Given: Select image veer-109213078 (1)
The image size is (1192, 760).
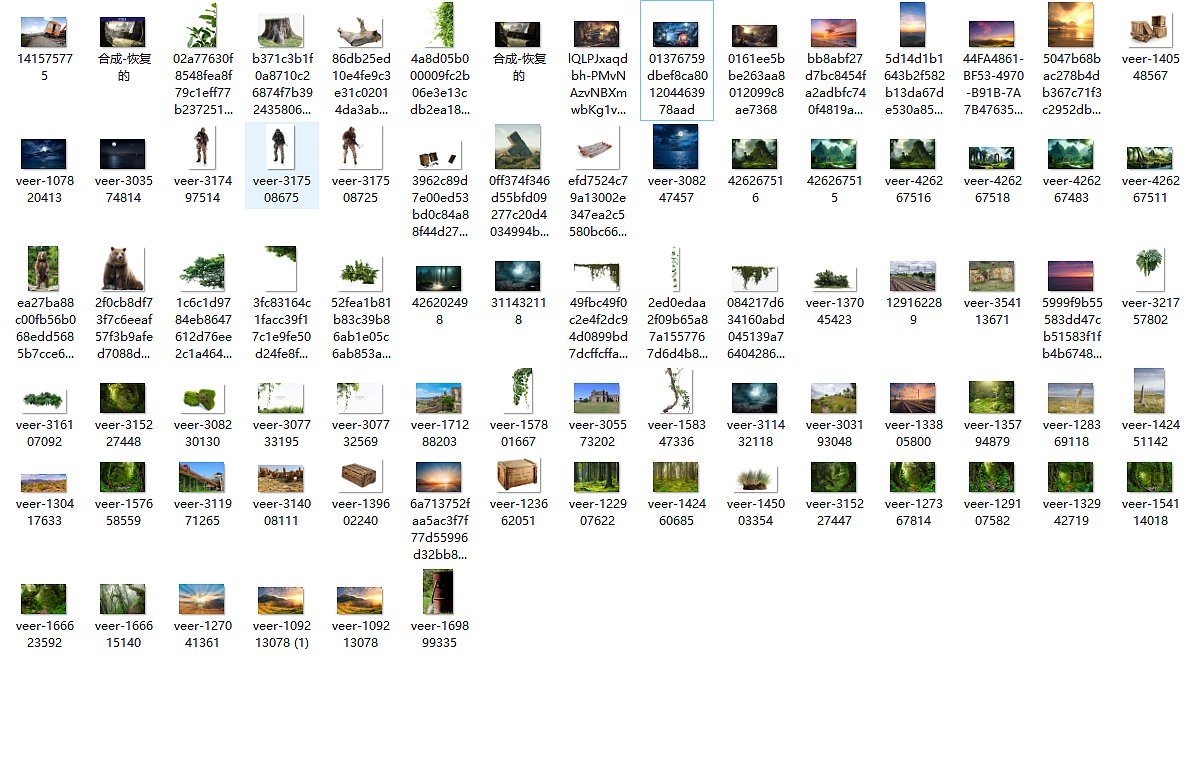Looking at the screenshot, I should click(281, 601).
